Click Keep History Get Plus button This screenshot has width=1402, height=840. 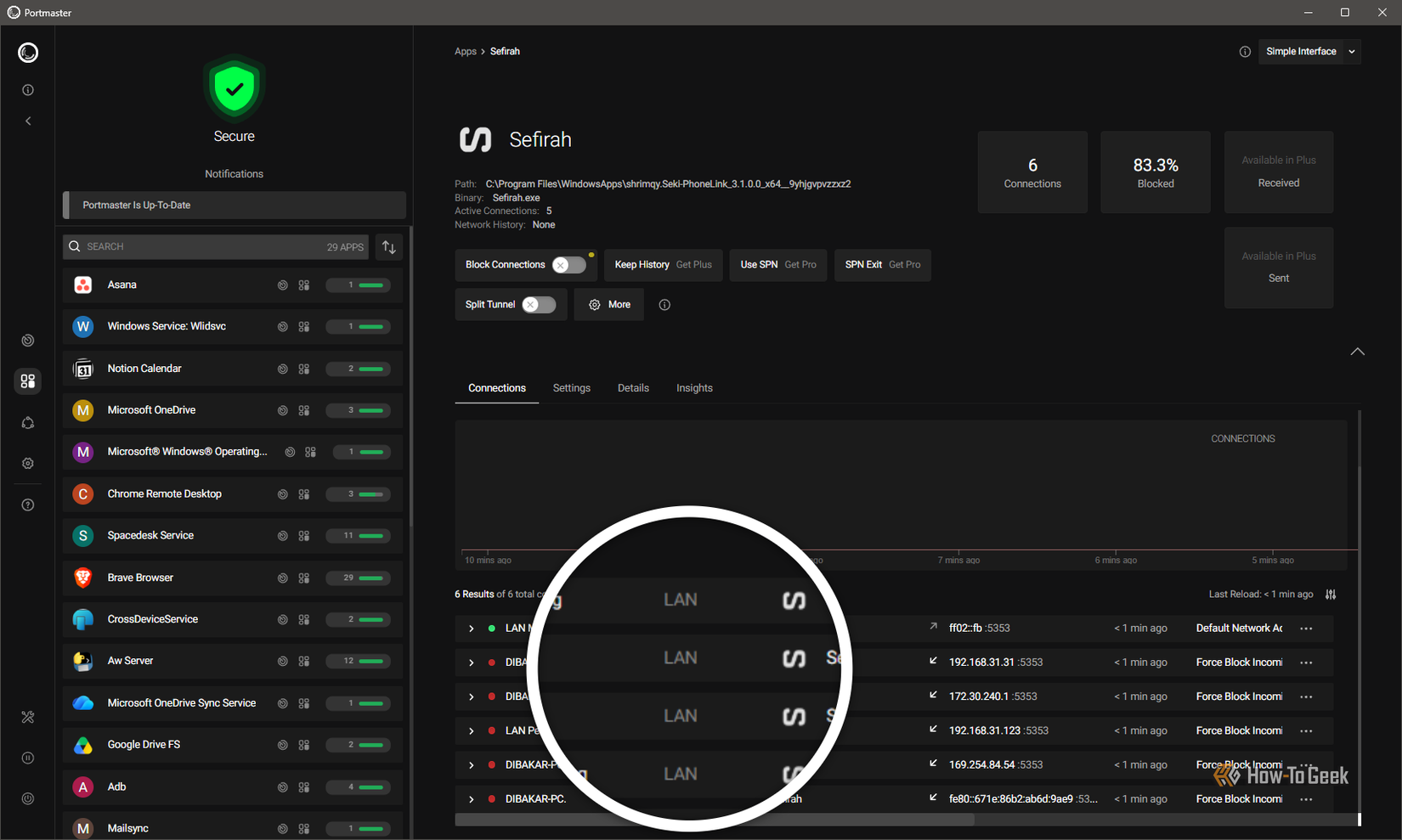664,265
